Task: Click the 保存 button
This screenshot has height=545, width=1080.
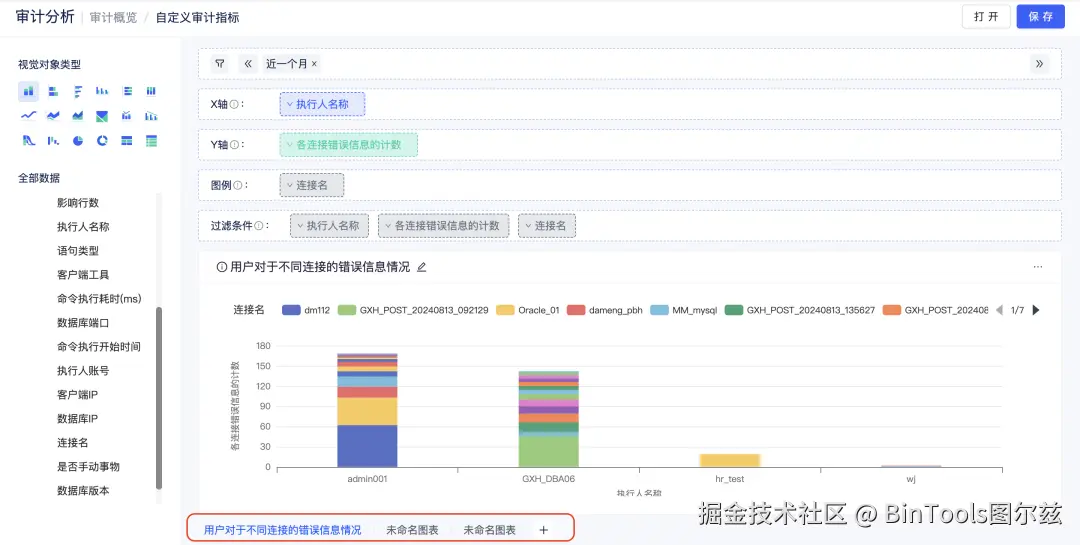Action: [1041, 17]
